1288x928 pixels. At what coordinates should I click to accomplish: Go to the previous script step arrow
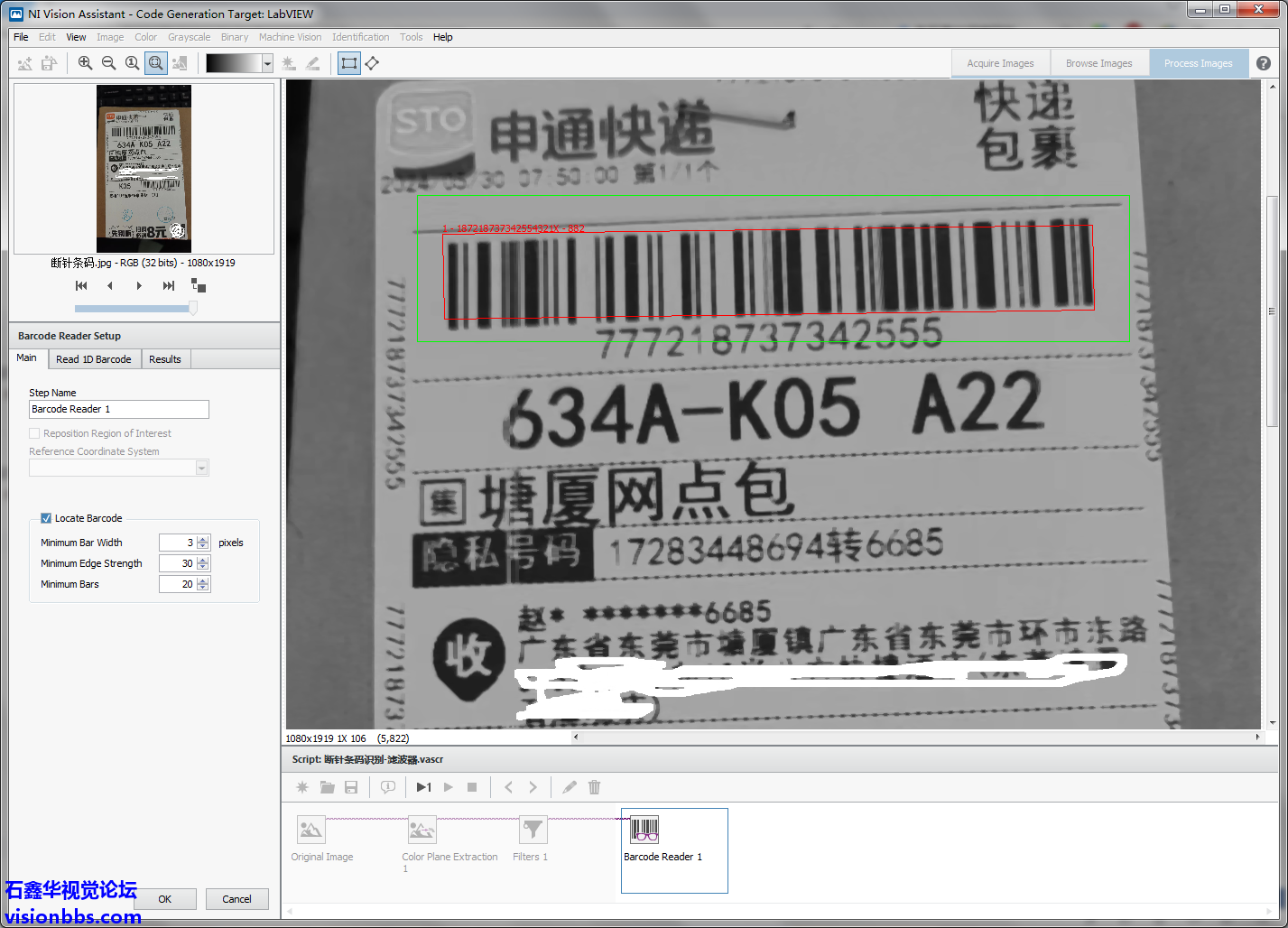pos(508,787)
